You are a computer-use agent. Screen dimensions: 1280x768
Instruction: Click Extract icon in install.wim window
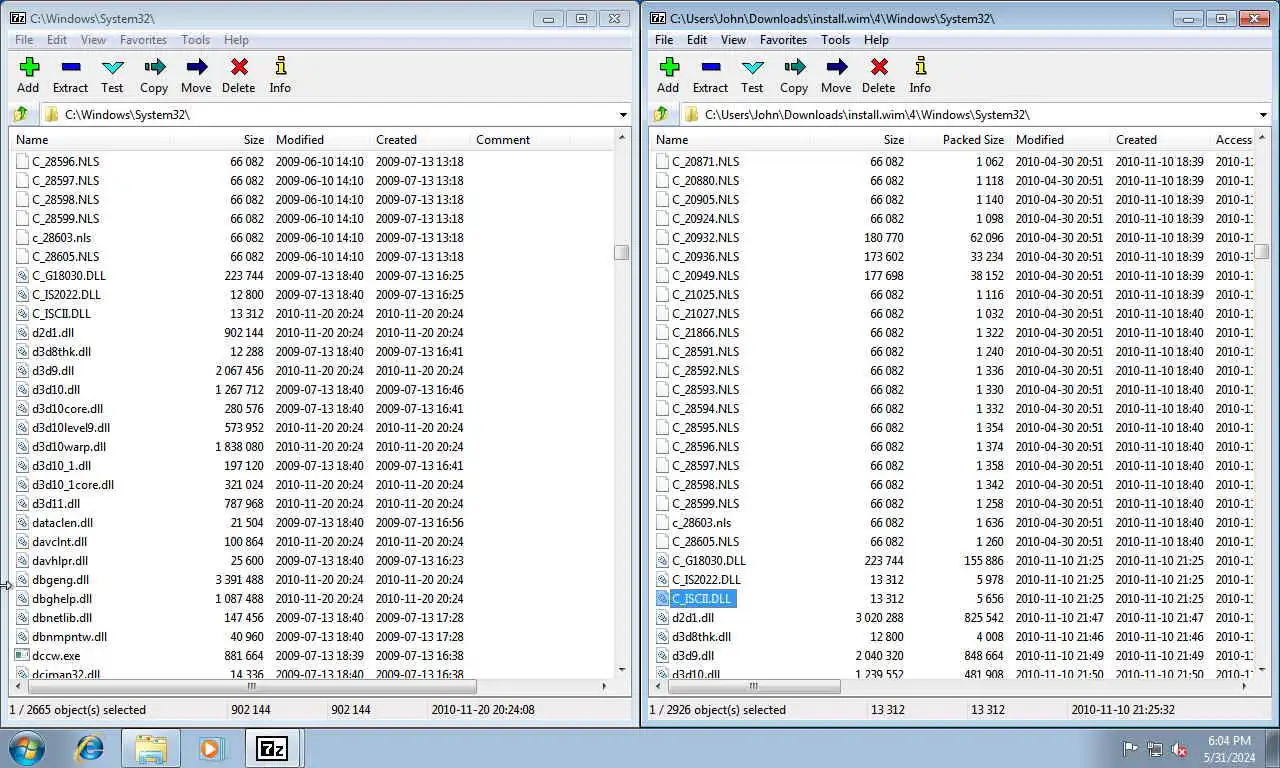(x=710, y=67)
